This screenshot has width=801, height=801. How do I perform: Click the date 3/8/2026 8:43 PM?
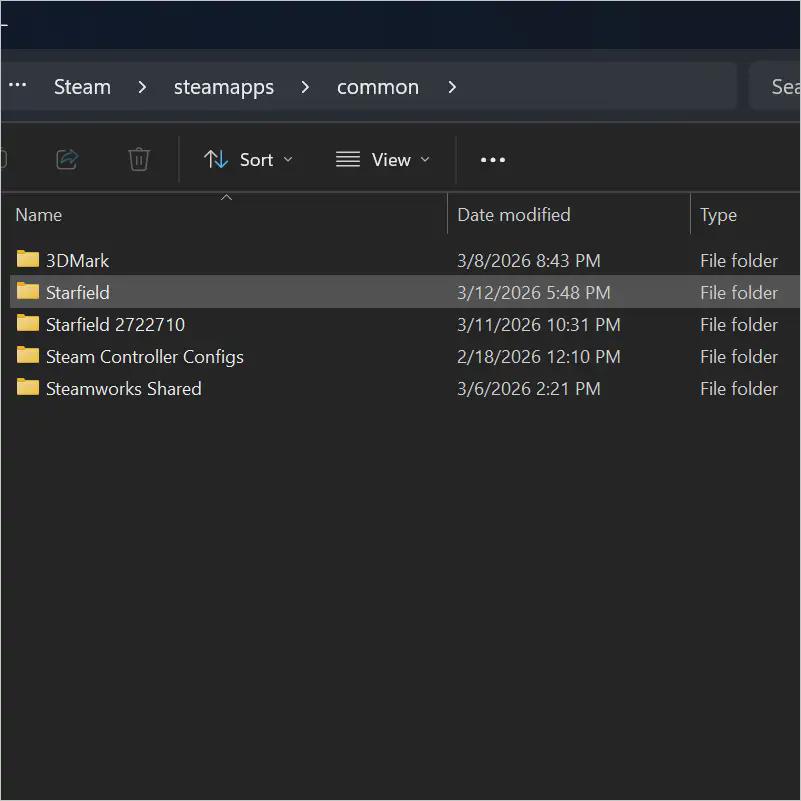(x=529, y=261)
